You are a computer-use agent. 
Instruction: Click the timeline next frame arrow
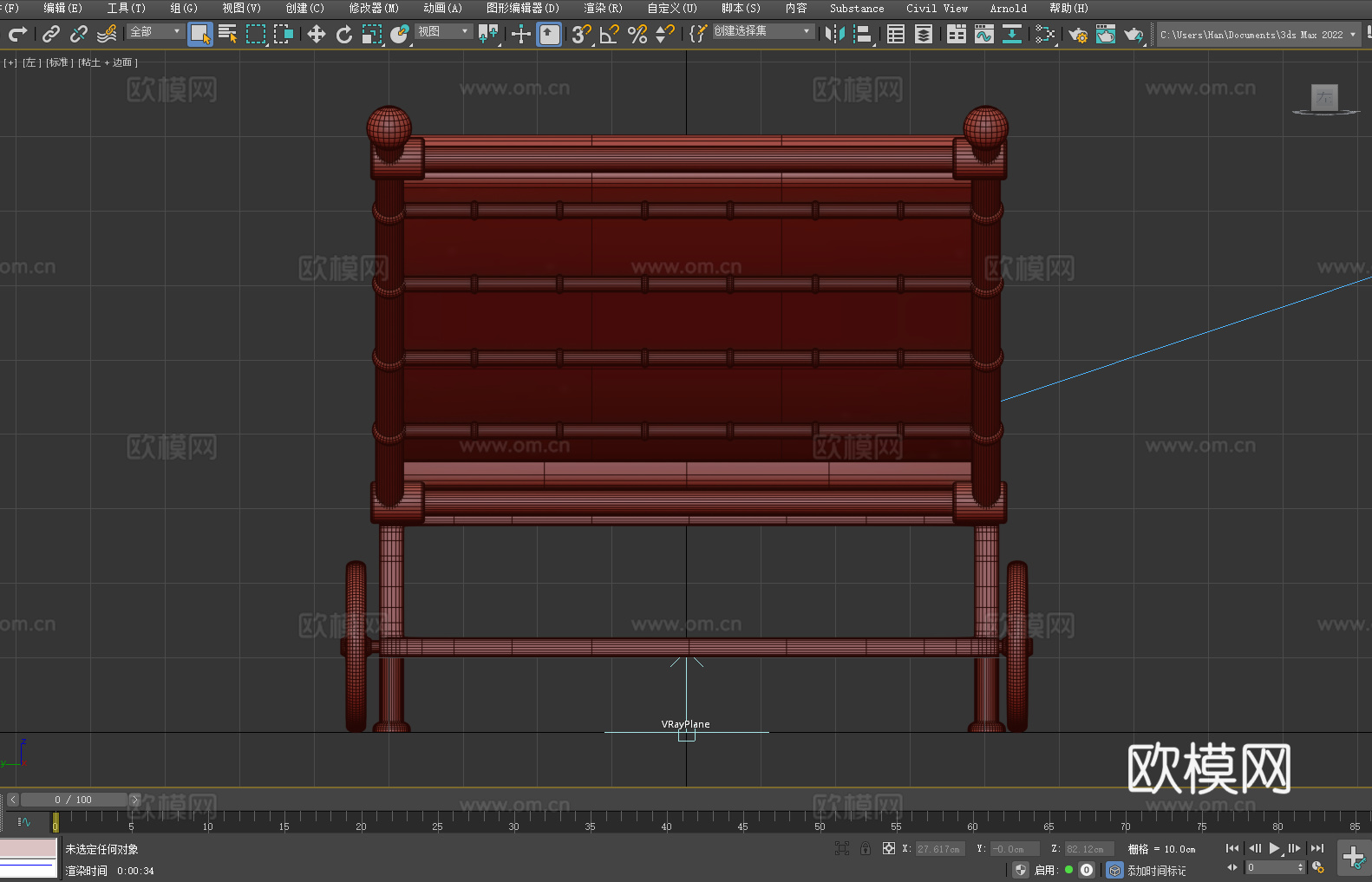134,800
